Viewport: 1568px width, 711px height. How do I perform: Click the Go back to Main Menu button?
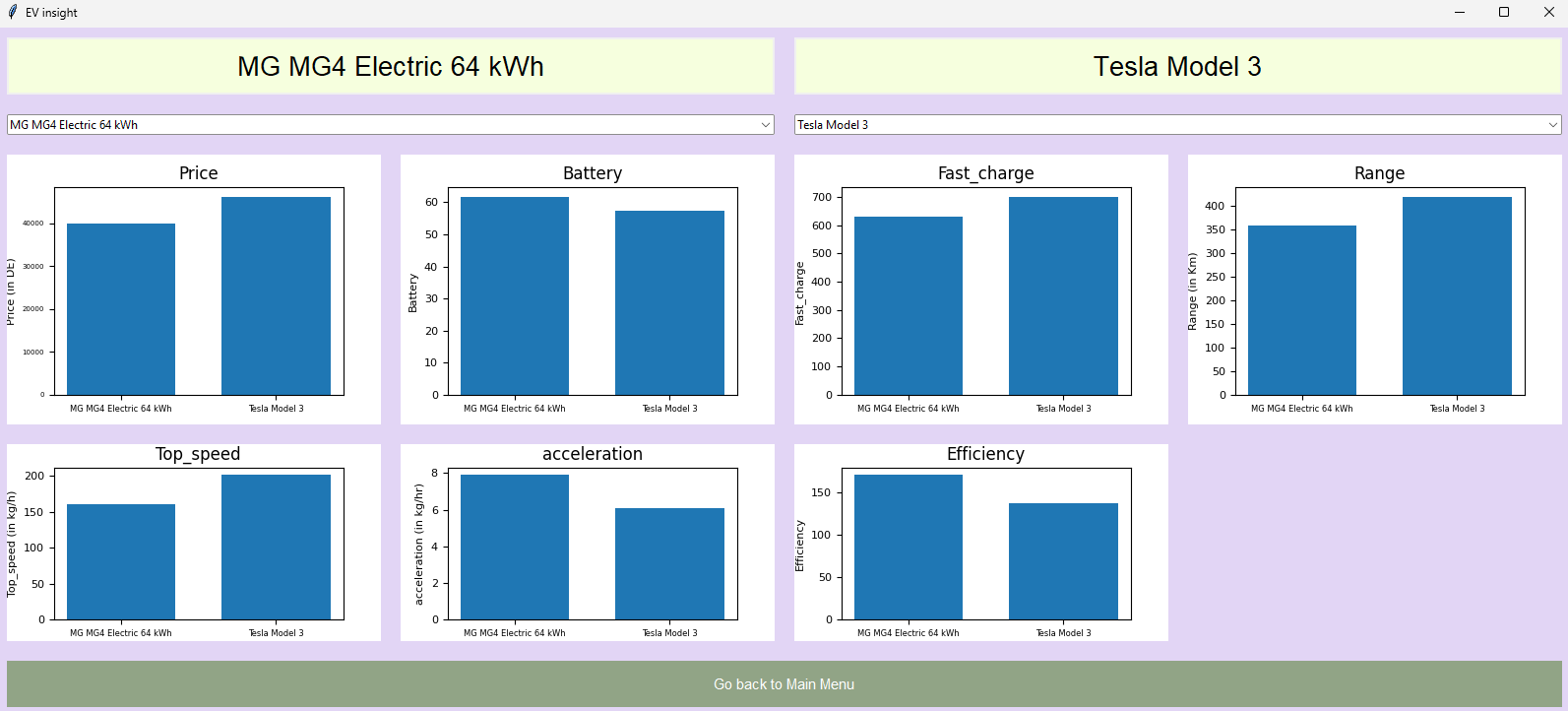(784, 684)
